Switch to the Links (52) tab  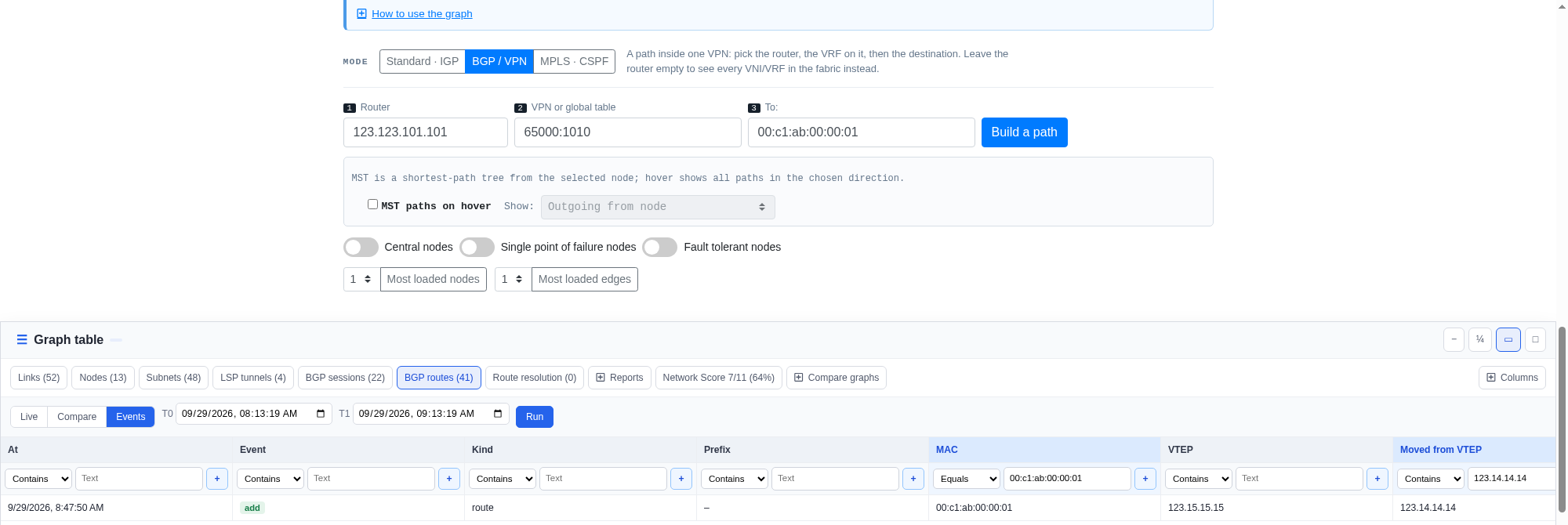[39, 378]
